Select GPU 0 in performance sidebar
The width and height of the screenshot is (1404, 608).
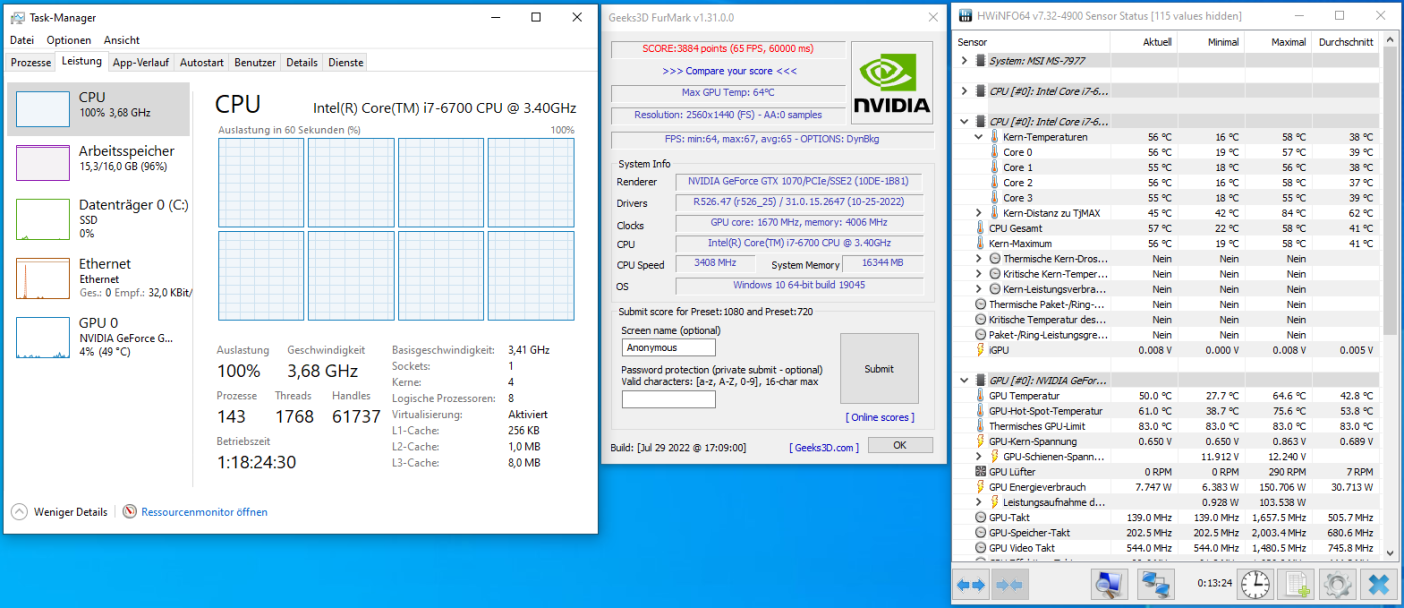tap(98, 337)
